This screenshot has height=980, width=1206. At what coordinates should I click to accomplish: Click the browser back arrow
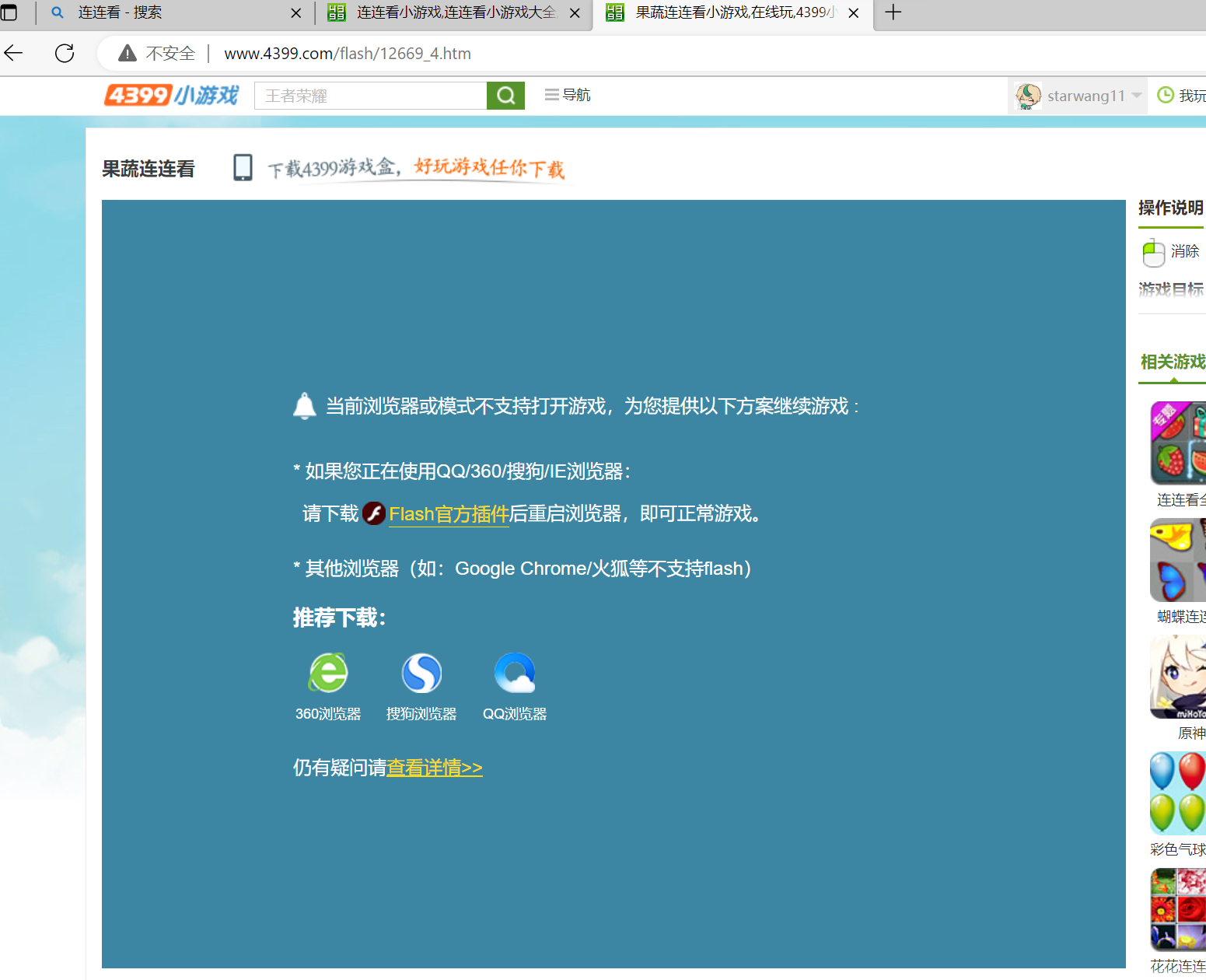pyautogui.click(x=13, y=53)
